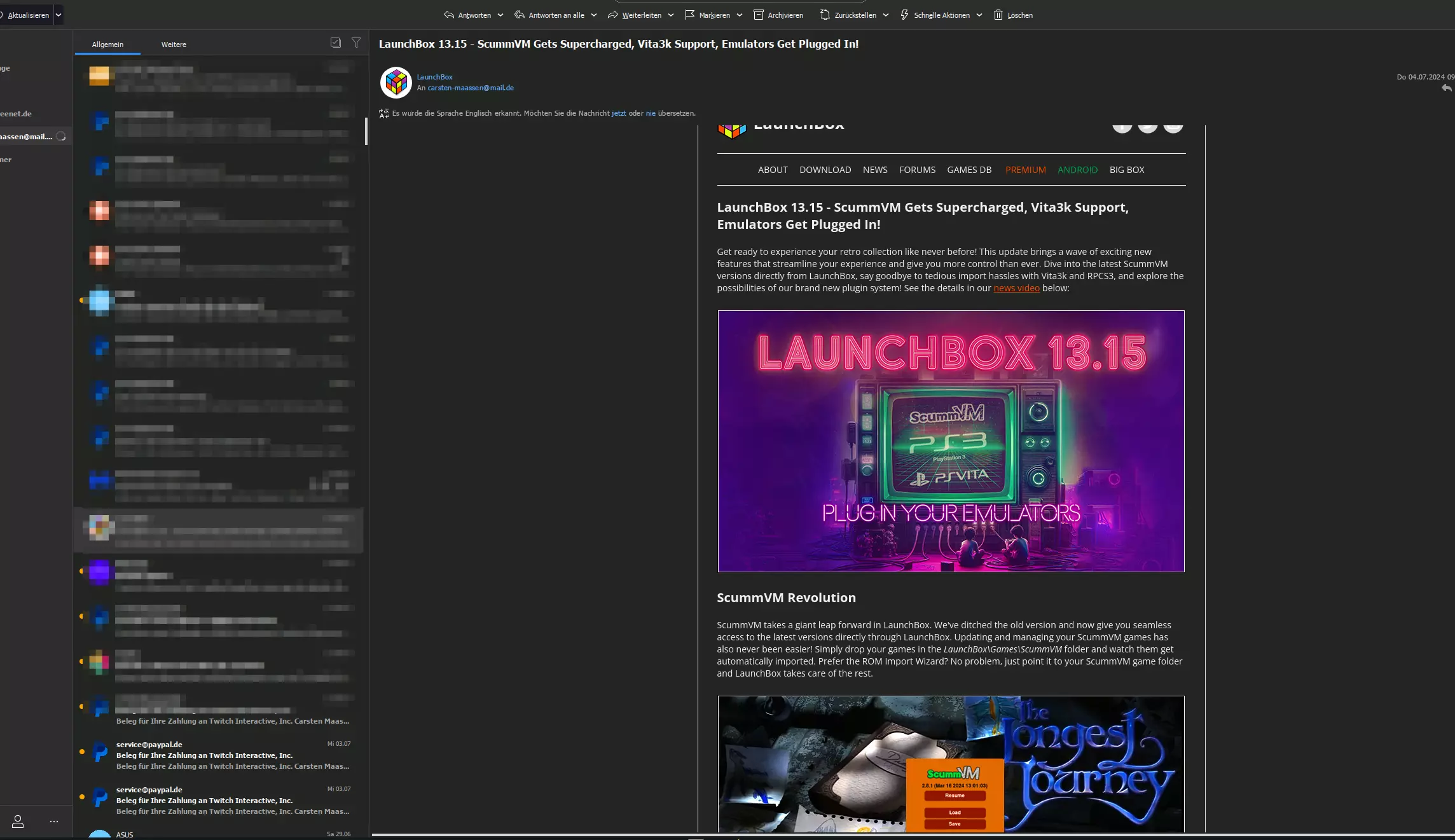Delete the email with Löschen
This screenshot has height=840, width=1455.
coord(1013,15)
